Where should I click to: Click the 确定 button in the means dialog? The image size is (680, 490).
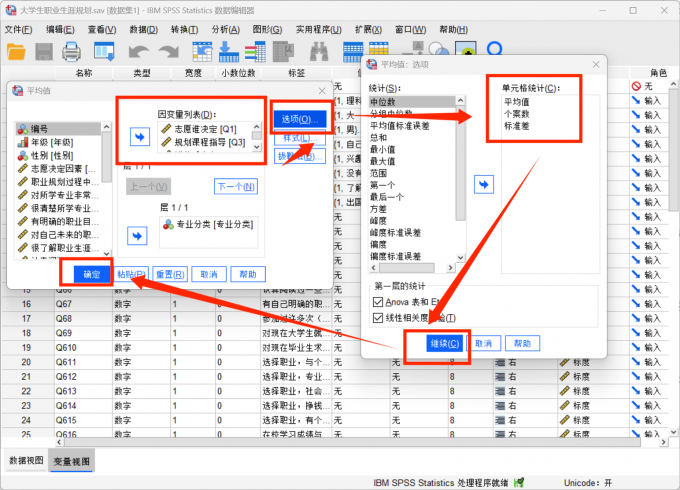coord(90,273)
